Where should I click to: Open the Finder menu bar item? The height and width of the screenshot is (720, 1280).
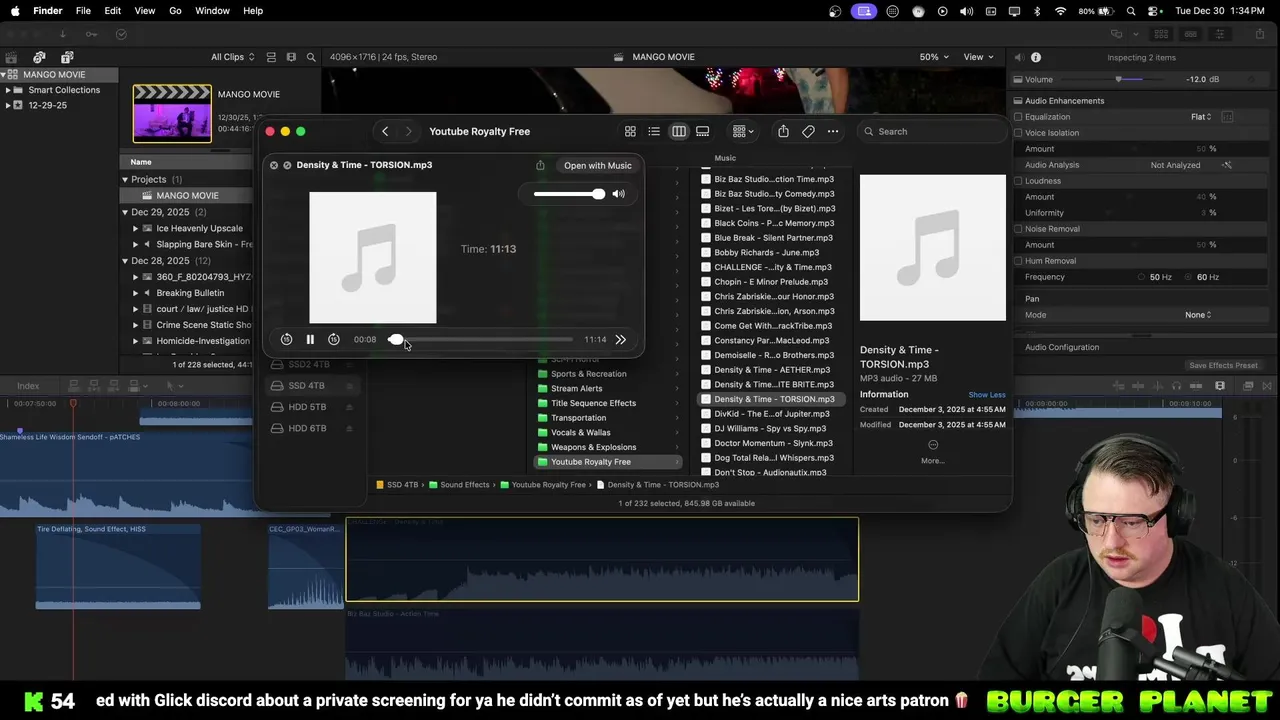point(48,11)
